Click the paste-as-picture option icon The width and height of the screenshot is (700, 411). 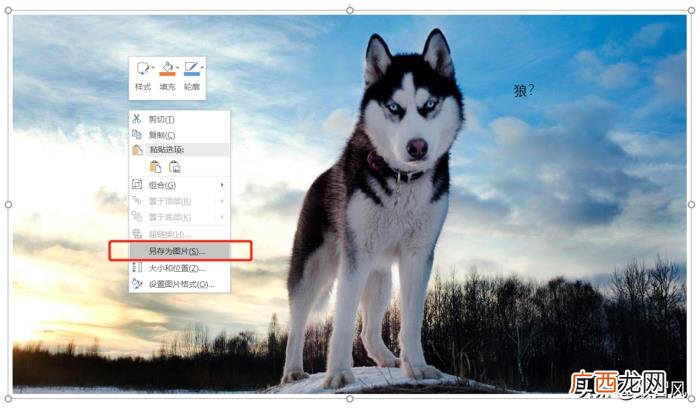coord(175,167)
